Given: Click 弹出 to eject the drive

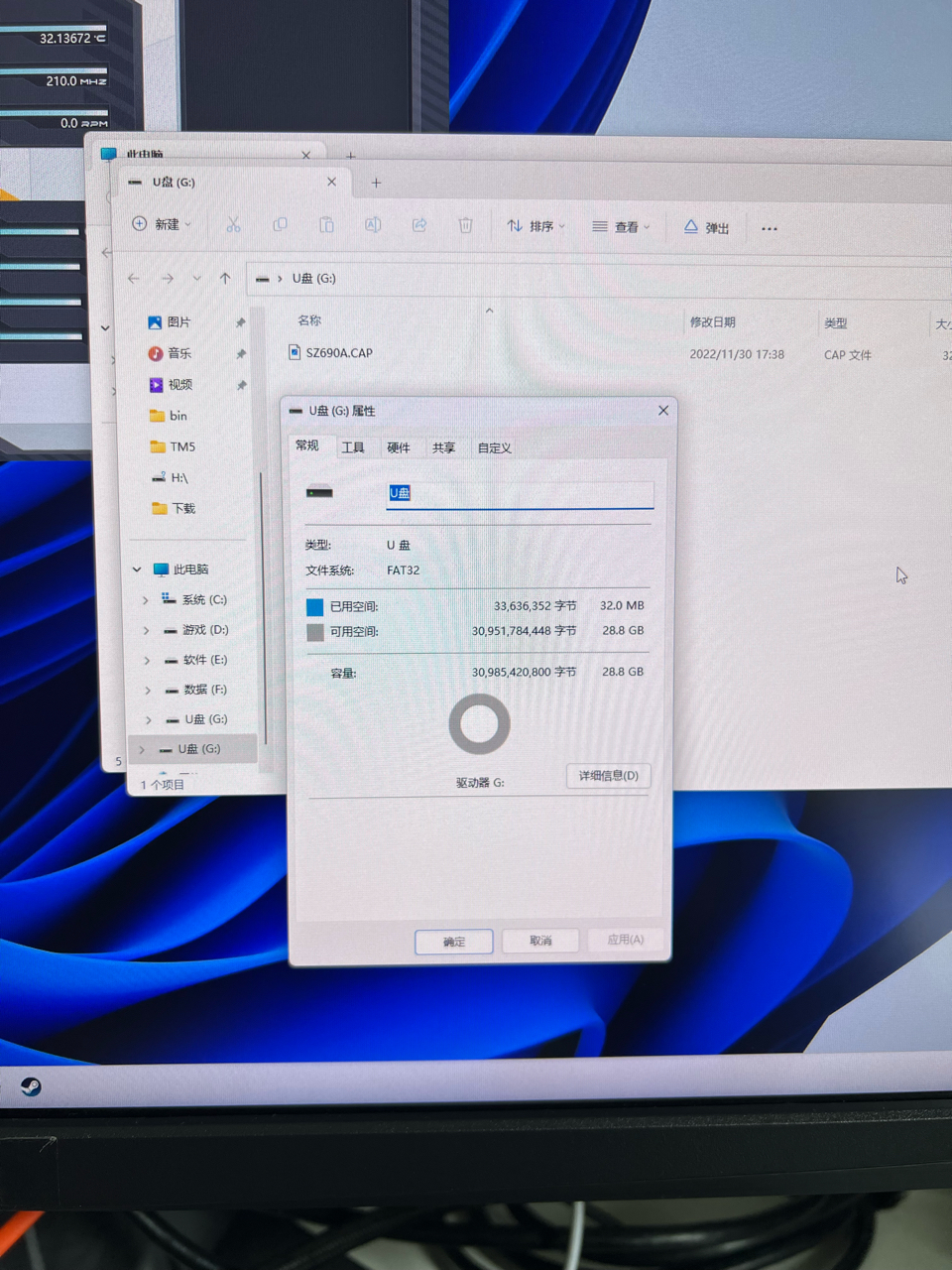Looking at the screenshot, I should (707, 228).
